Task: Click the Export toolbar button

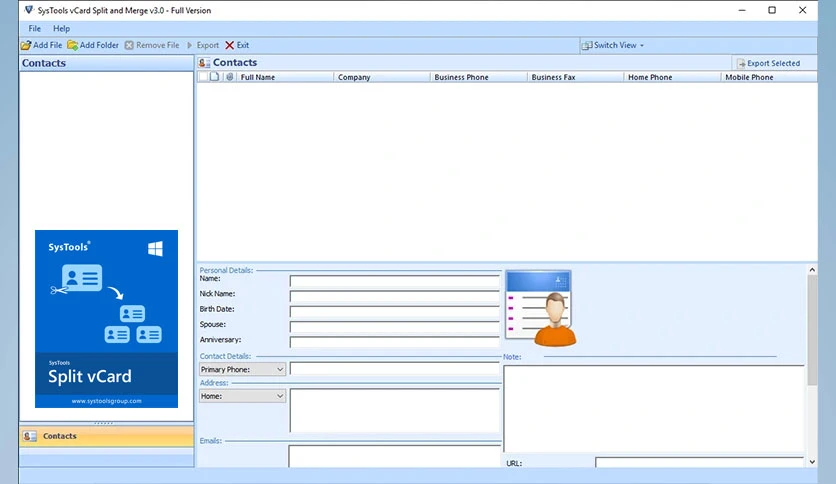Action: pos(203,45)
